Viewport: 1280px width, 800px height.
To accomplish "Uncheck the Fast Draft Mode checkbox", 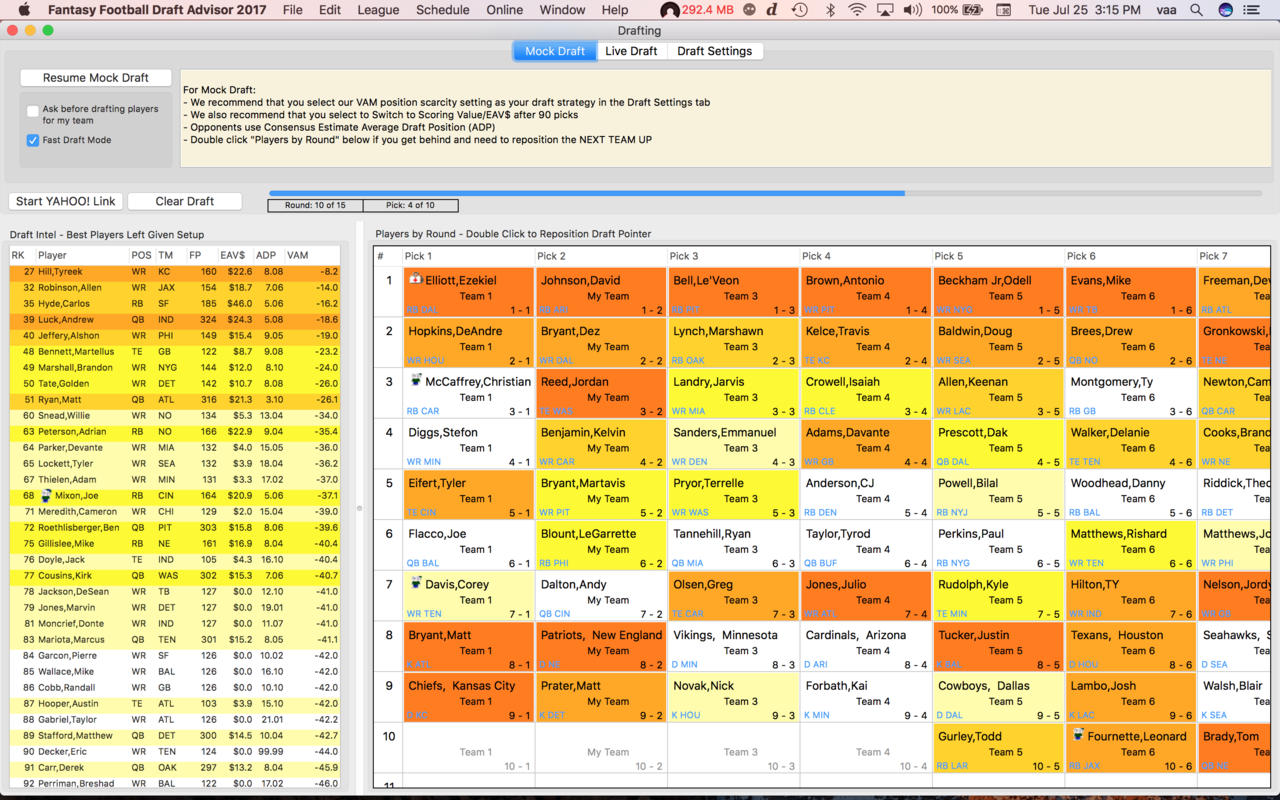I will pyautogui.click(x=33, y=140).
